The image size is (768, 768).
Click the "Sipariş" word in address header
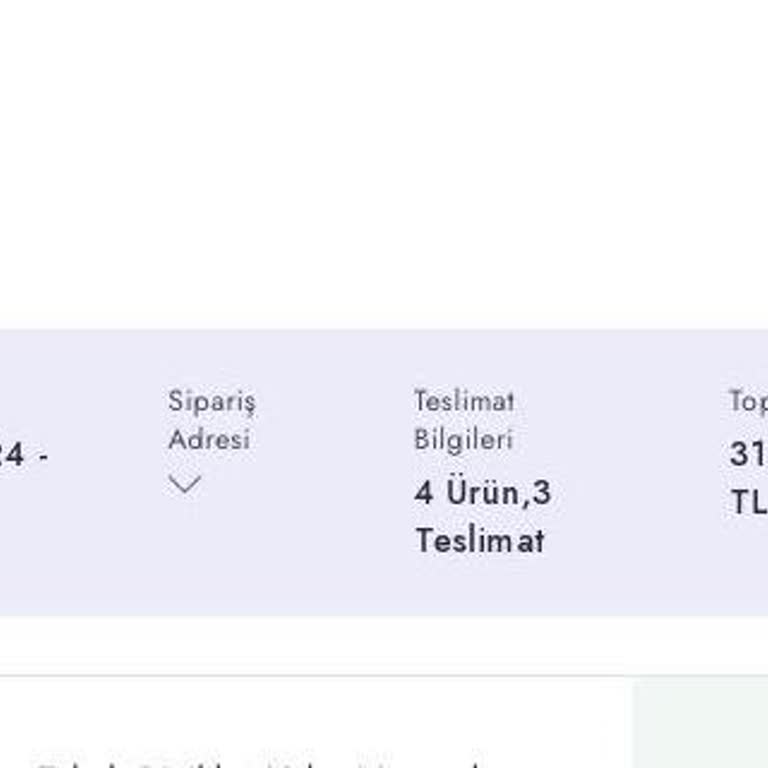click(x=211, y=401)
